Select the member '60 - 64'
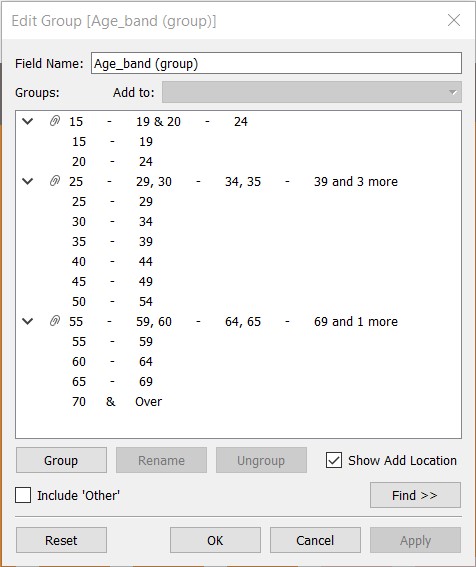This screenshot has height=567, width=476. (x=112, y=361)
